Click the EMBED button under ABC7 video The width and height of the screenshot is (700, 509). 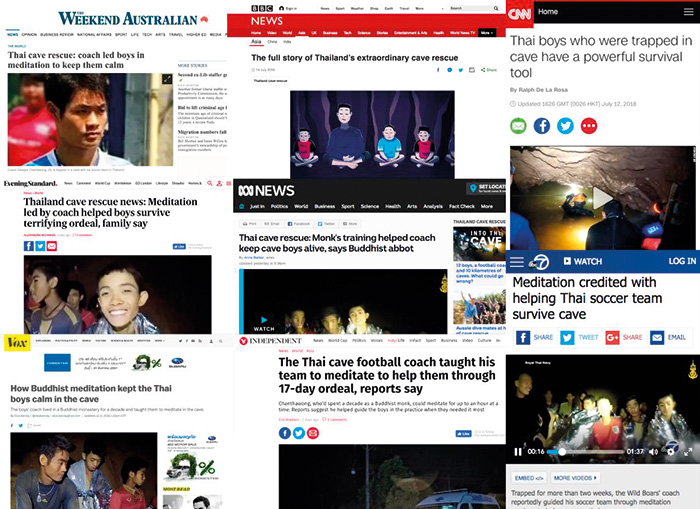click(x=529, y=478)
